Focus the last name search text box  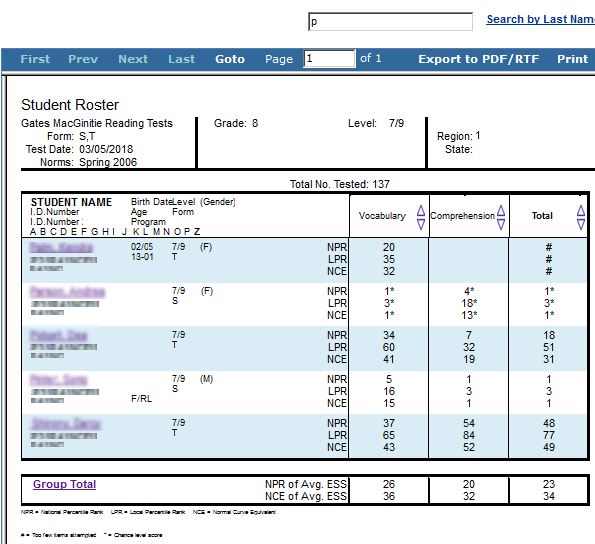(390, 22)
